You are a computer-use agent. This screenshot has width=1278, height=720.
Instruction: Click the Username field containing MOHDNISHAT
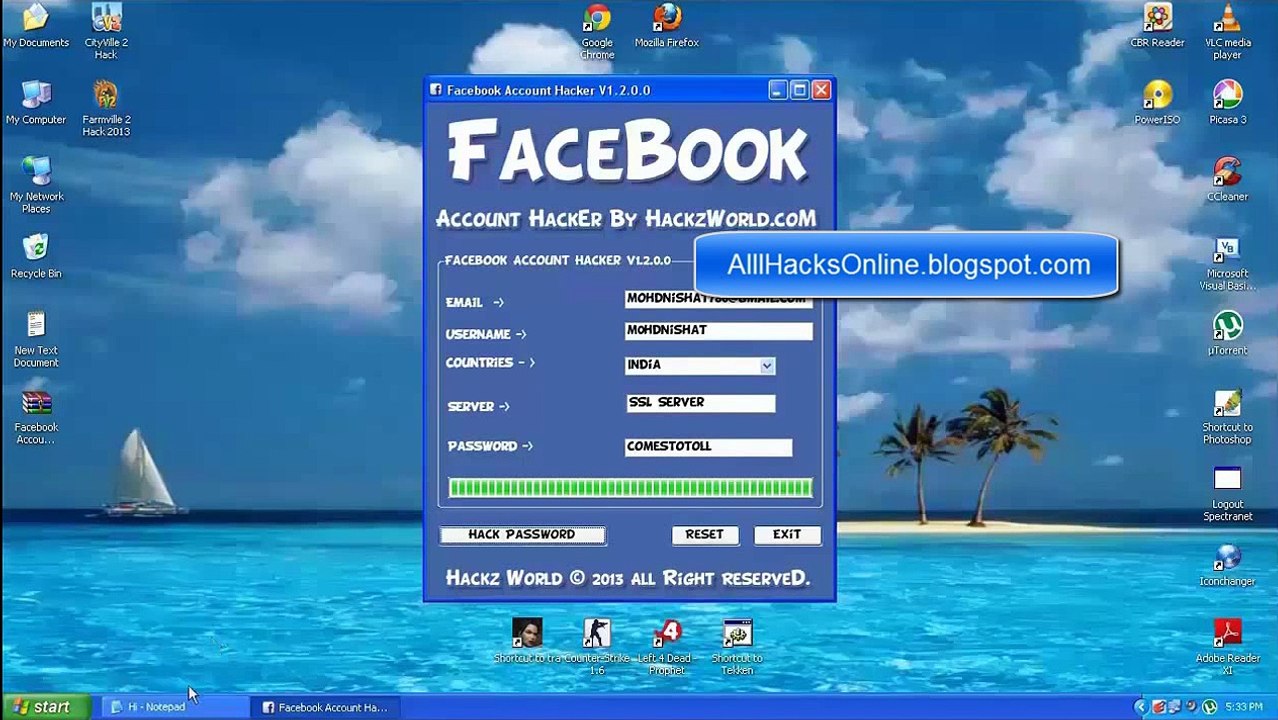(x=719, y=331)
